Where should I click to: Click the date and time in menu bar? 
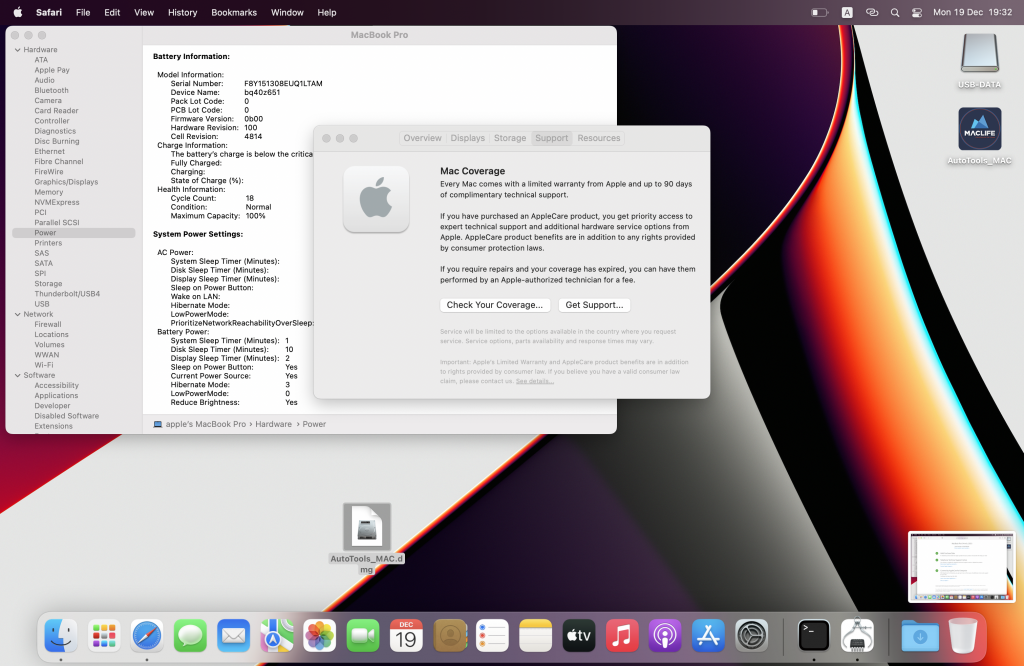(x=972, y=12)
